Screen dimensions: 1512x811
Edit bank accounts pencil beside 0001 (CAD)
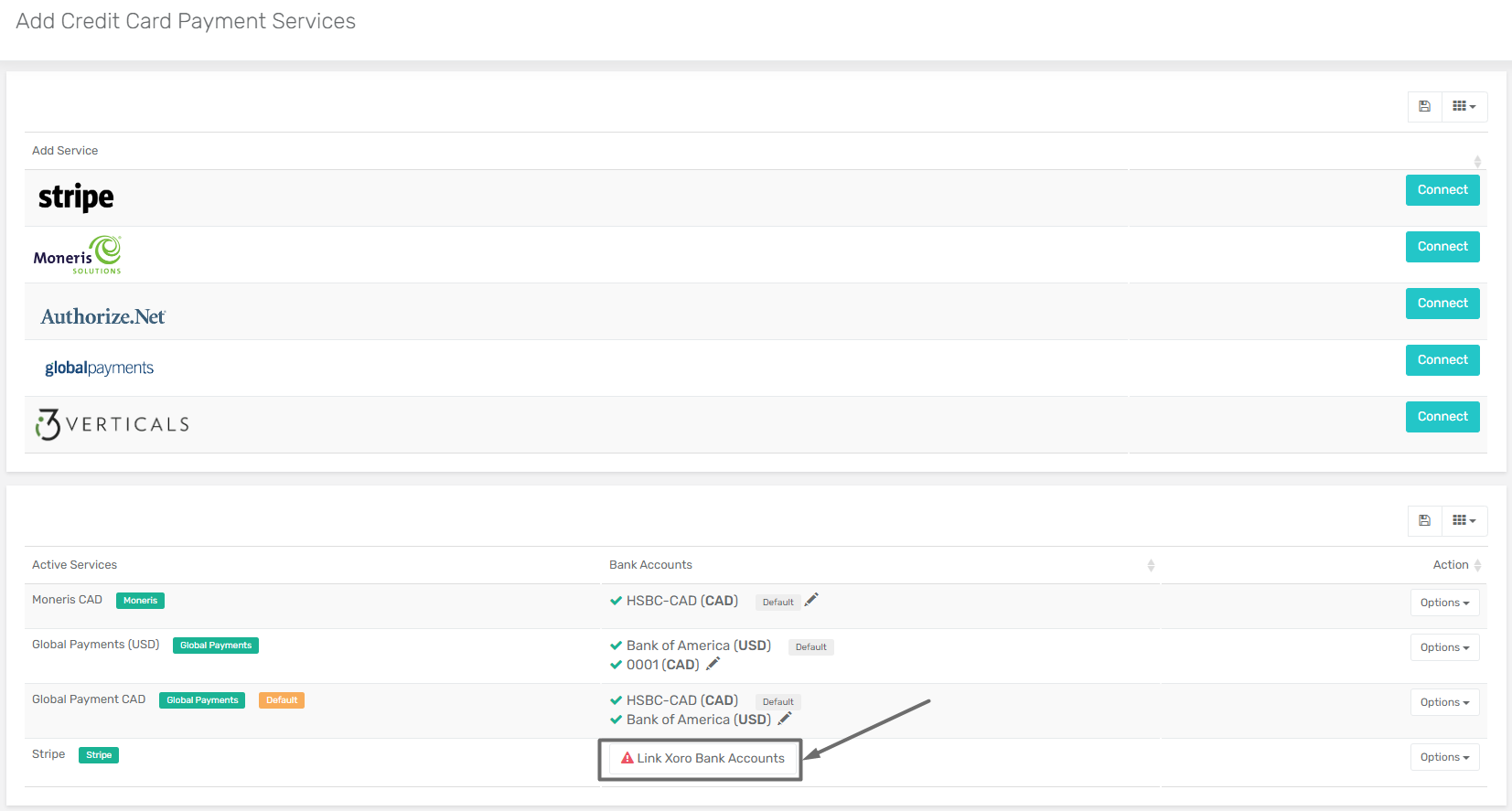tap(713, 664)
